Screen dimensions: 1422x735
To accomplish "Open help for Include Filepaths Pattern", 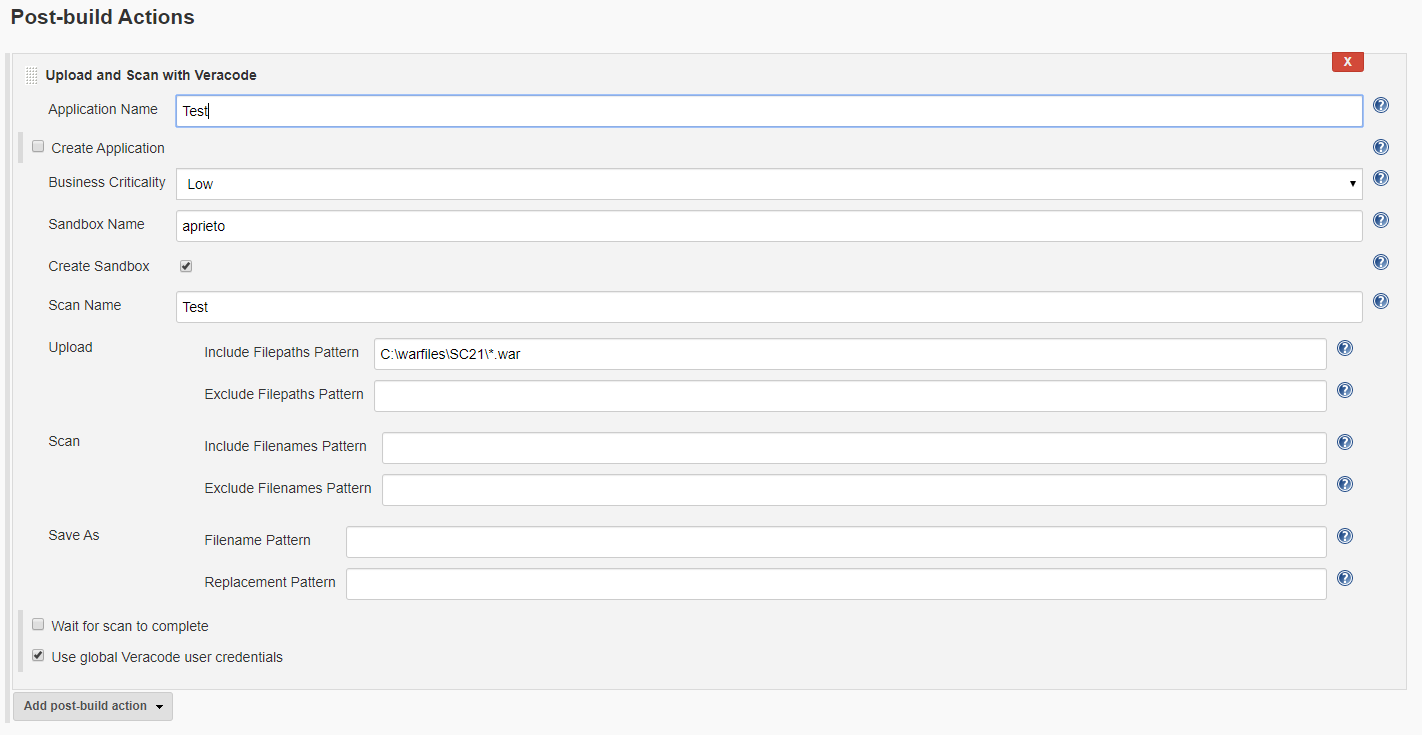I will 1345,348.
